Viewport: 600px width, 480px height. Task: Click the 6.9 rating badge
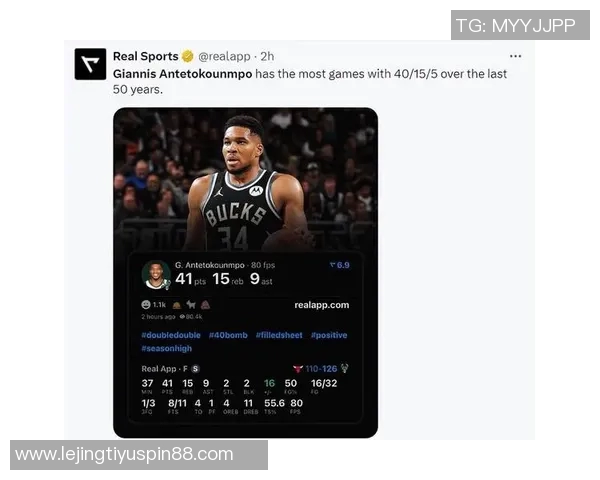tap(340, 265)
